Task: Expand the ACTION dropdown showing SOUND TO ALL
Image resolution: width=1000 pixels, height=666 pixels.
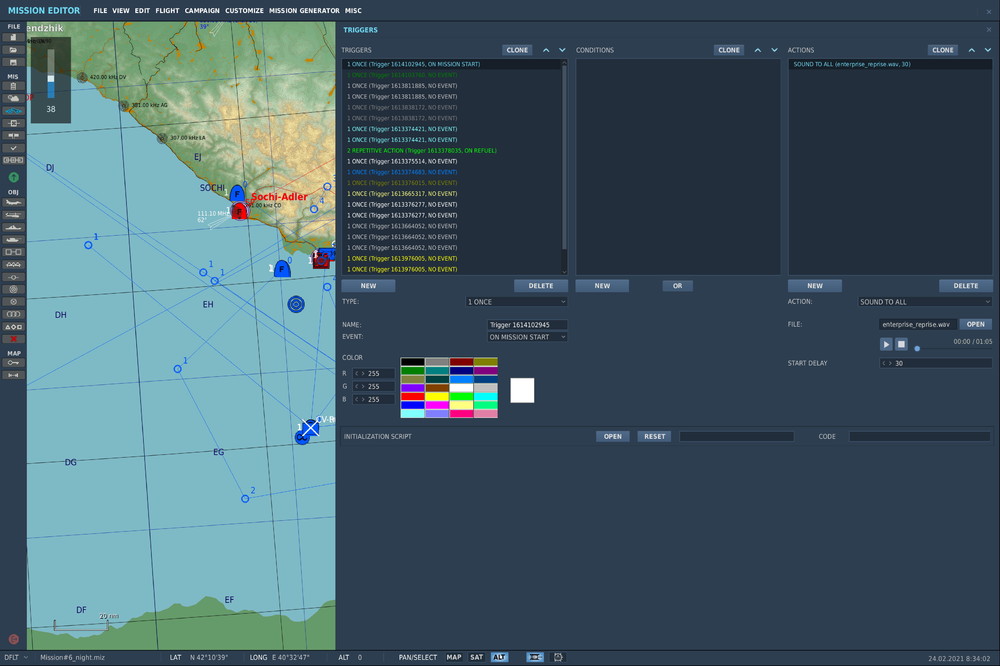Action: (925, 301)
